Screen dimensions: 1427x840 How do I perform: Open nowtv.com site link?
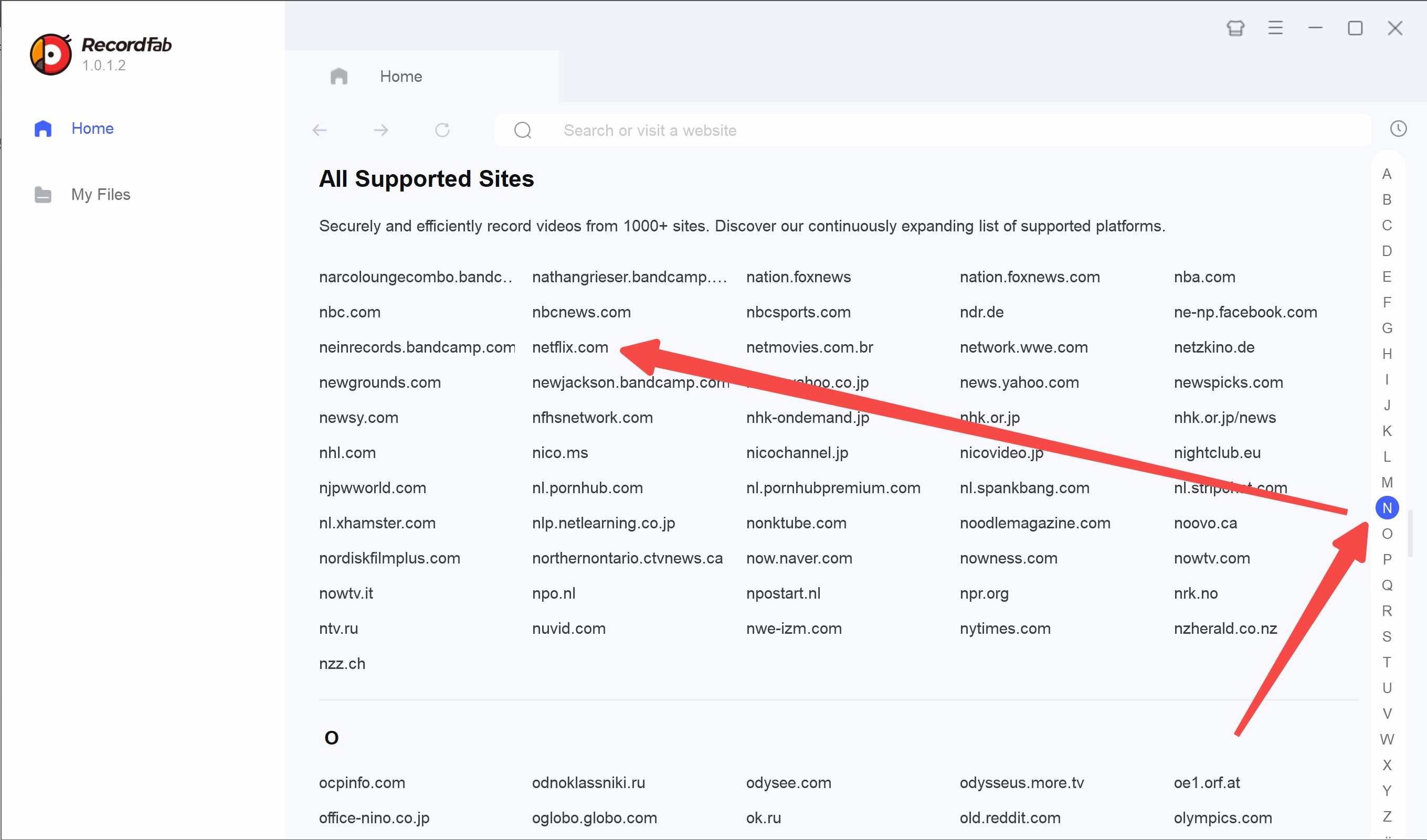coord(1211,558)
